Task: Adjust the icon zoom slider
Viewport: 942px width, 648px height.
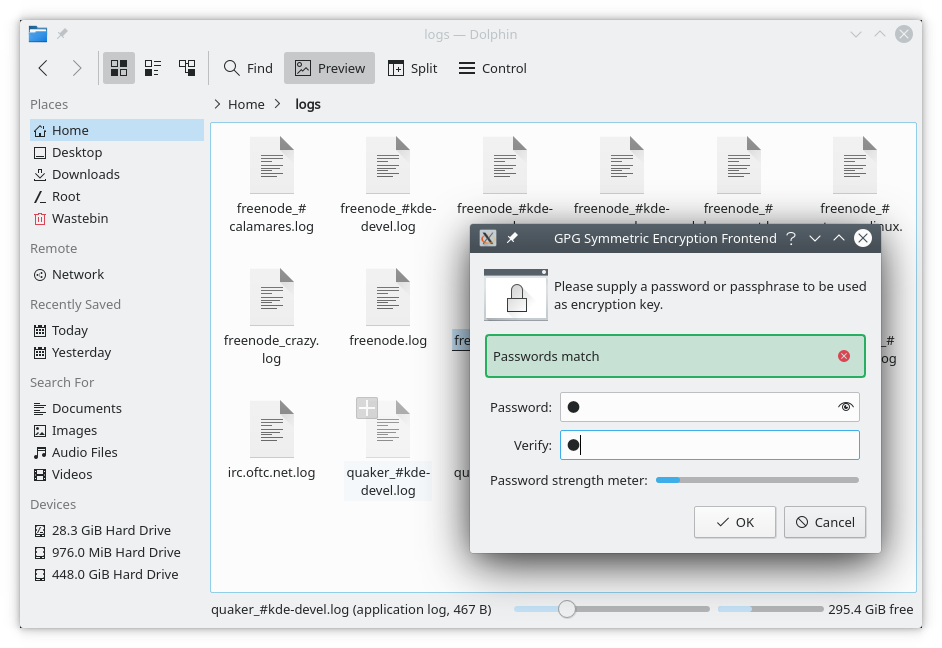Action: pyautogui.click(x=567, y=609)
